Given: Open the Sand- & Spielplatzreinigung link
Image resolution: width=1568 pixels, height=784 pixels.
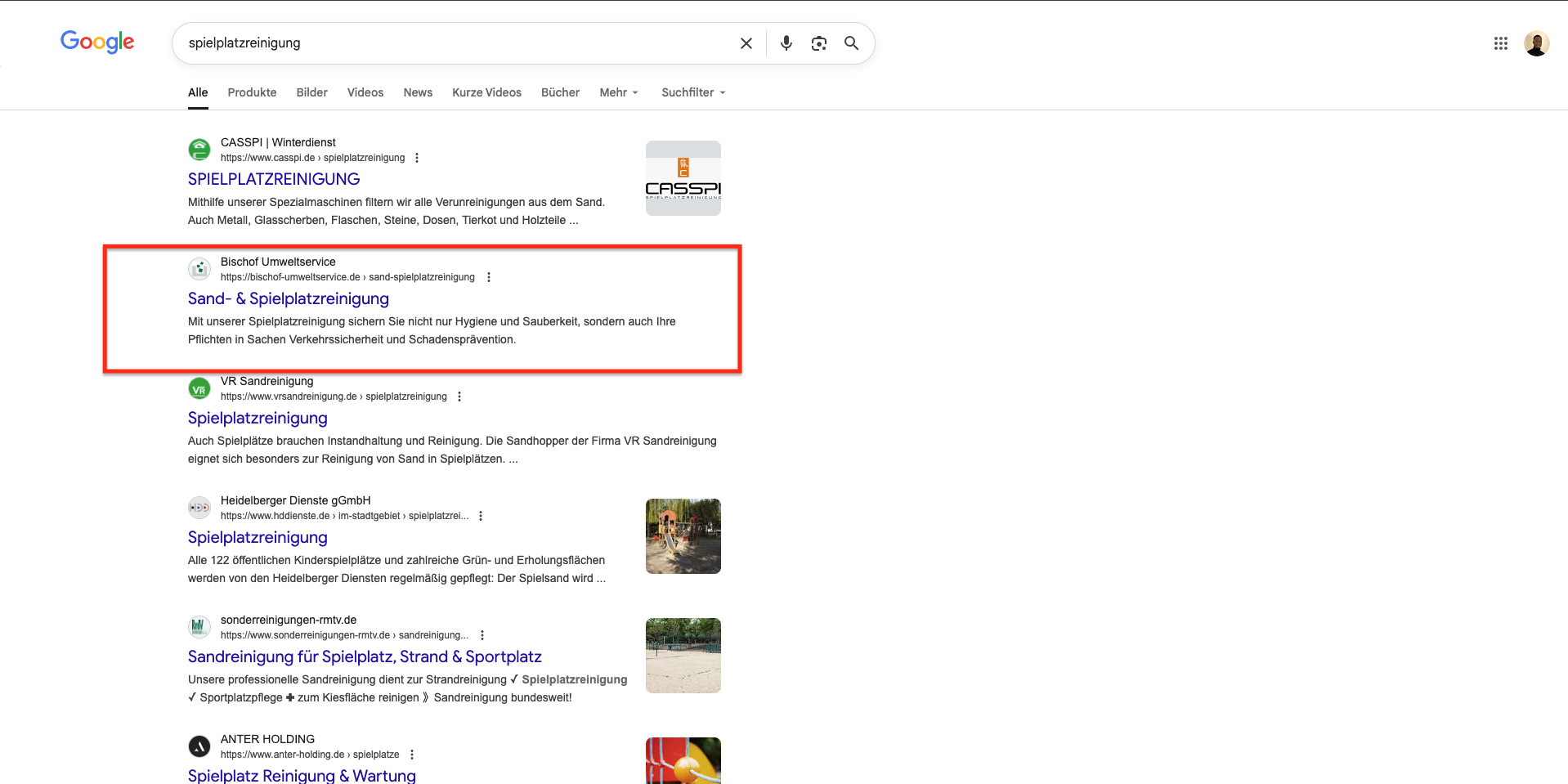Looking at the screenshot, I should pyautogui.click(x=289, y=298).
